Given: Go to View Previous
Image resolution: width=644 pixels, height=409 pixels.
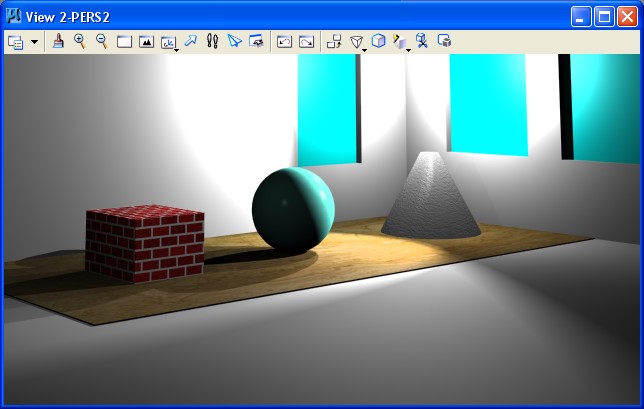Looking at the screenshot, I should (x=284, y=41).
